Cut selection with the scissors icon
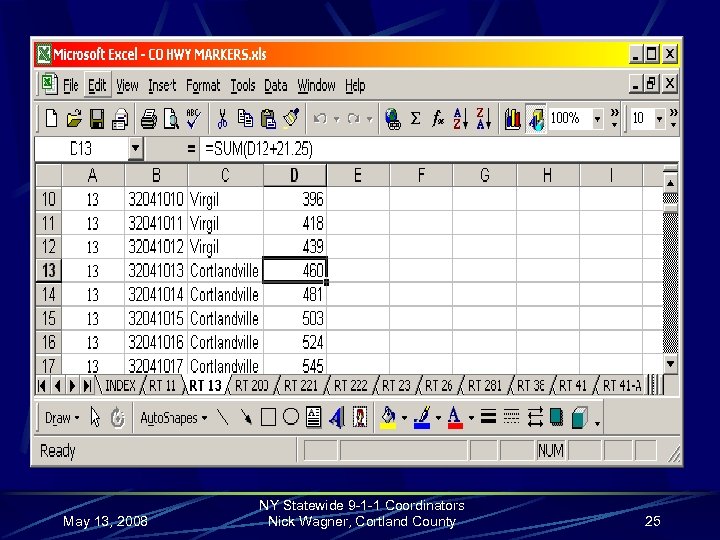This screenshot has width=720, height=540. (222, 119)
